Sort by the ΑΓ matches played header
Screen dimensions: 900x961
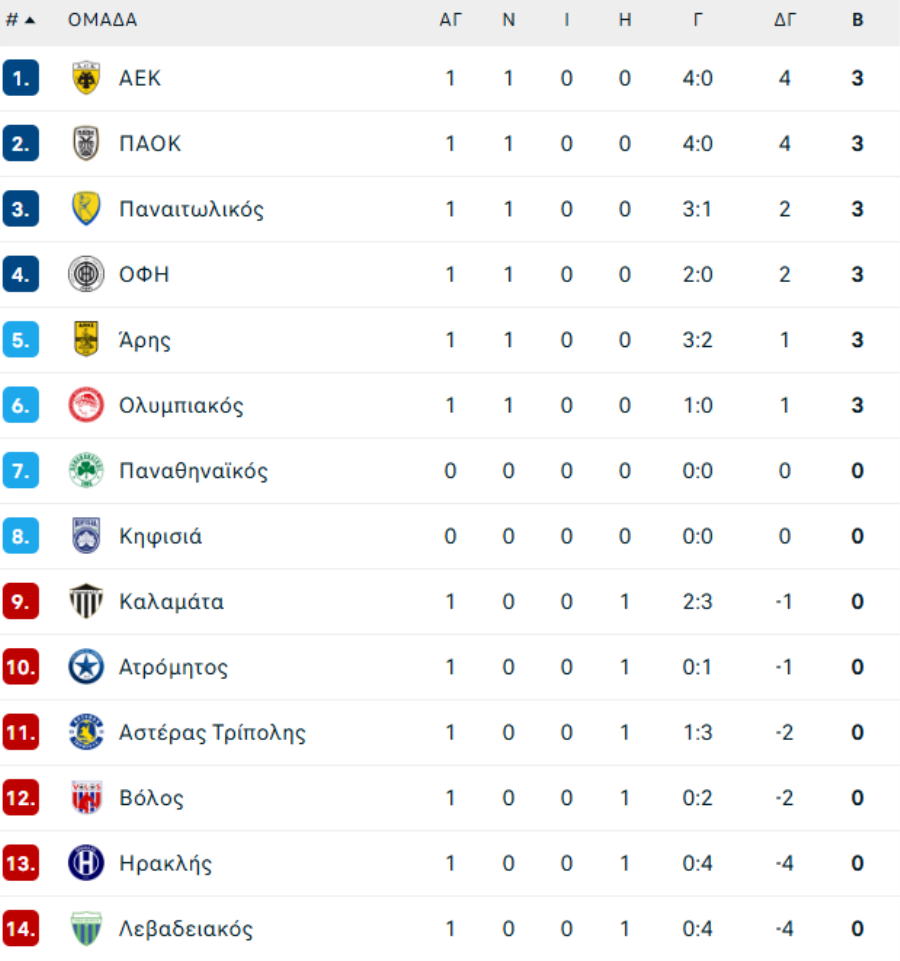pyautogui.click(x=450, y=20)
